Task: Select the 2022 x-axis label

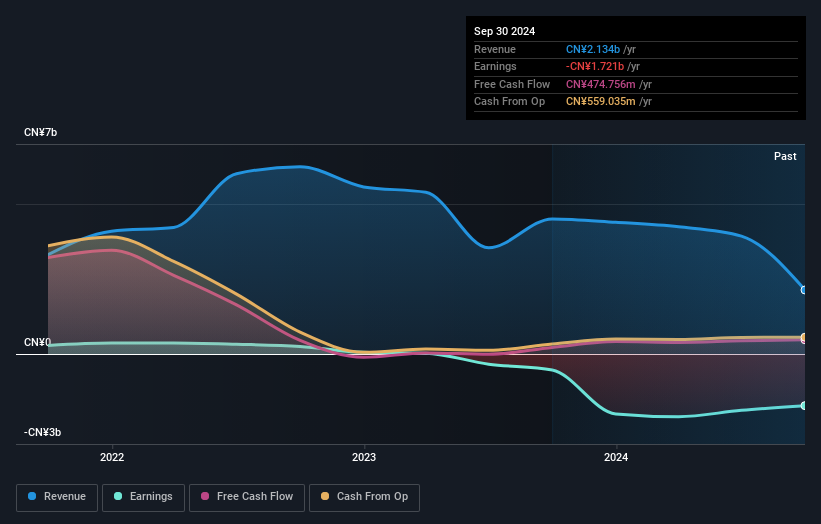Action: click(x=112, y=458)
